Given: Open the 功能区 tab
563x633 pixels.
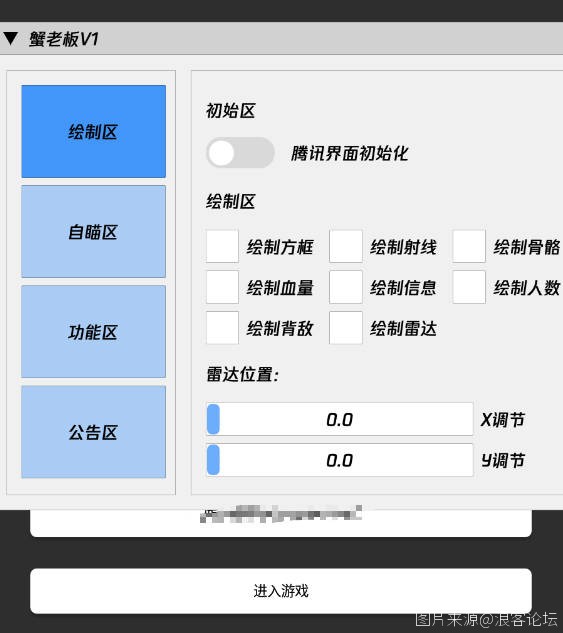Looking at the screenshot, I should [x=94, y=331].
